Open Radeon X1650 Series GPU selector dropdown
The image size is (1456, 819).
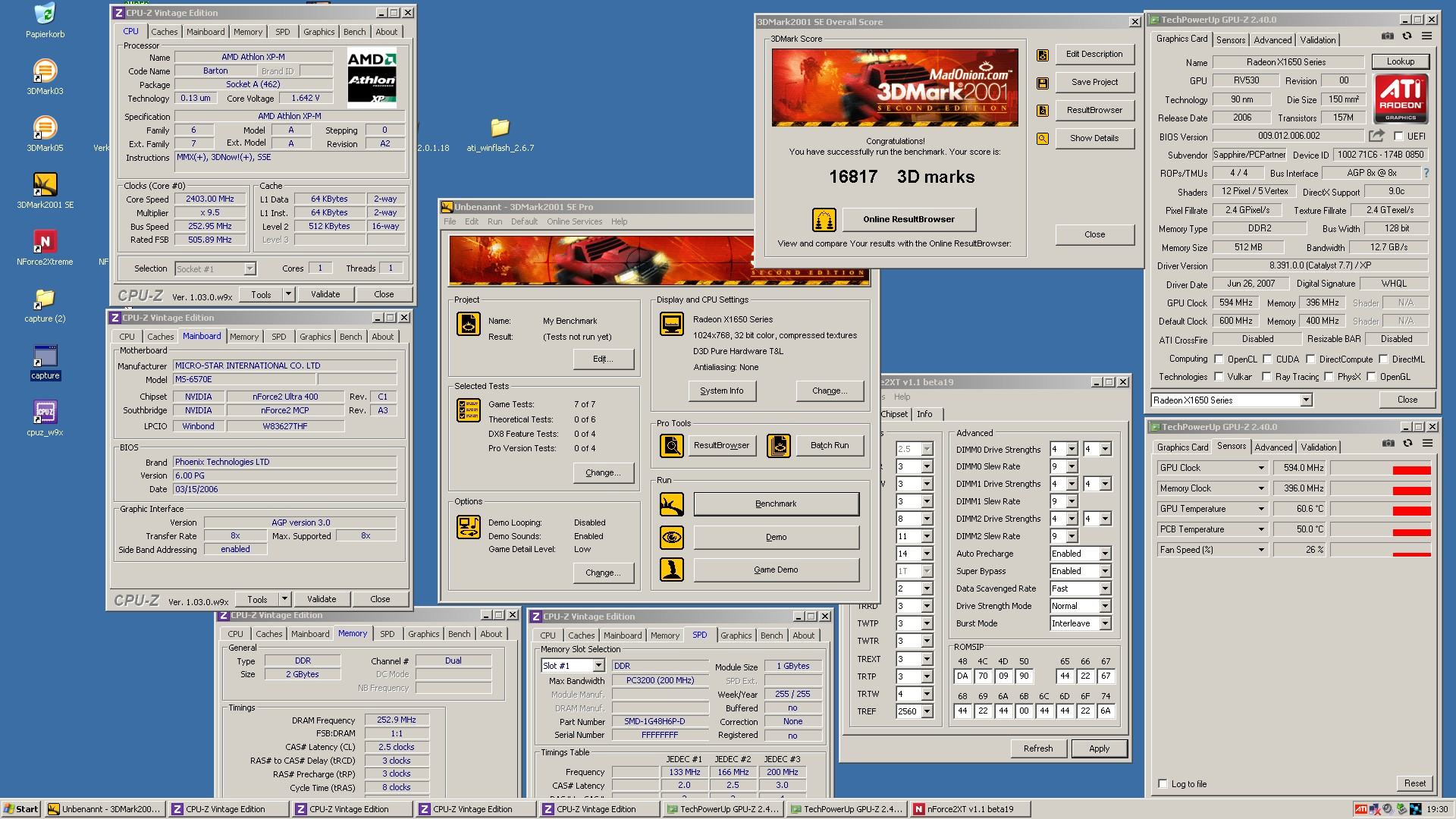(x=1306, y=400)
